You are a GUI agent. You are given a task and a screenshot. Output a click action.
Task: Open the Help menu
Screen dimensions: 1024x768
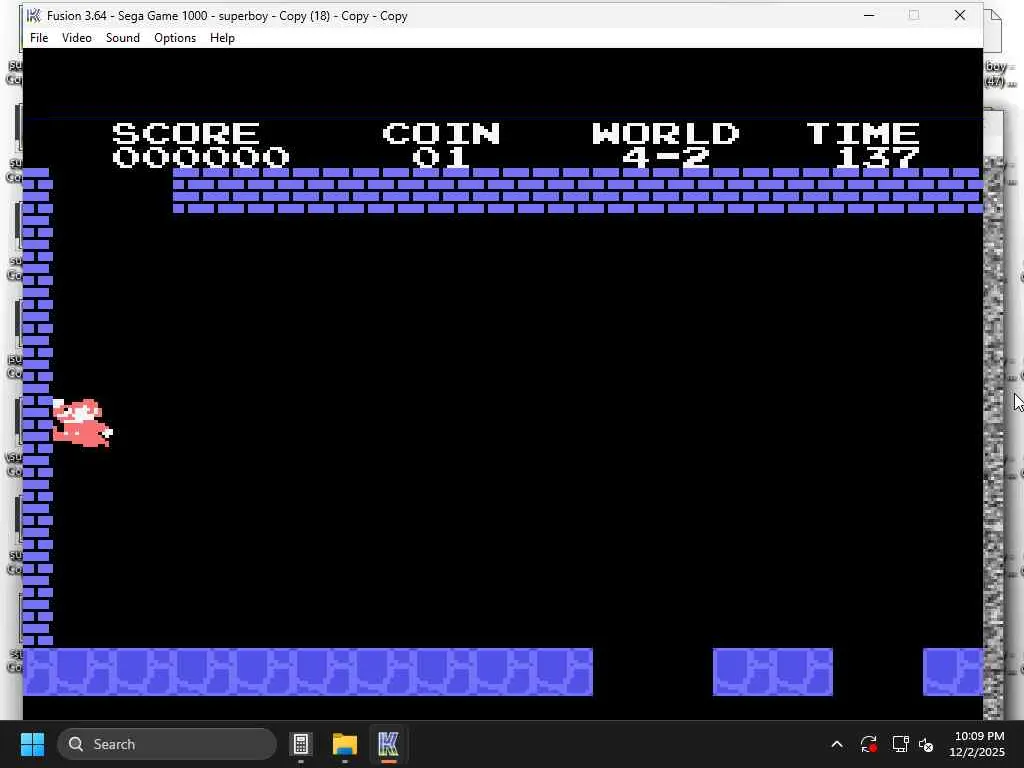pos(222,38)
